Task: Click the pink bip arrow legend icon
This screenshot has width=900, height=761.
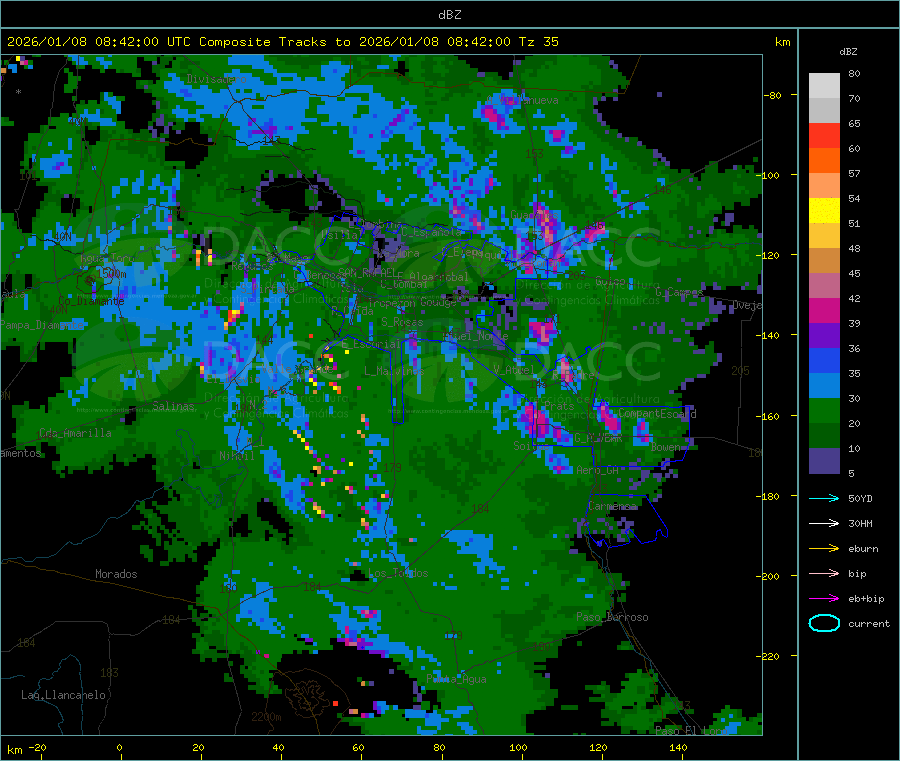Action: (x=824, y=573)
